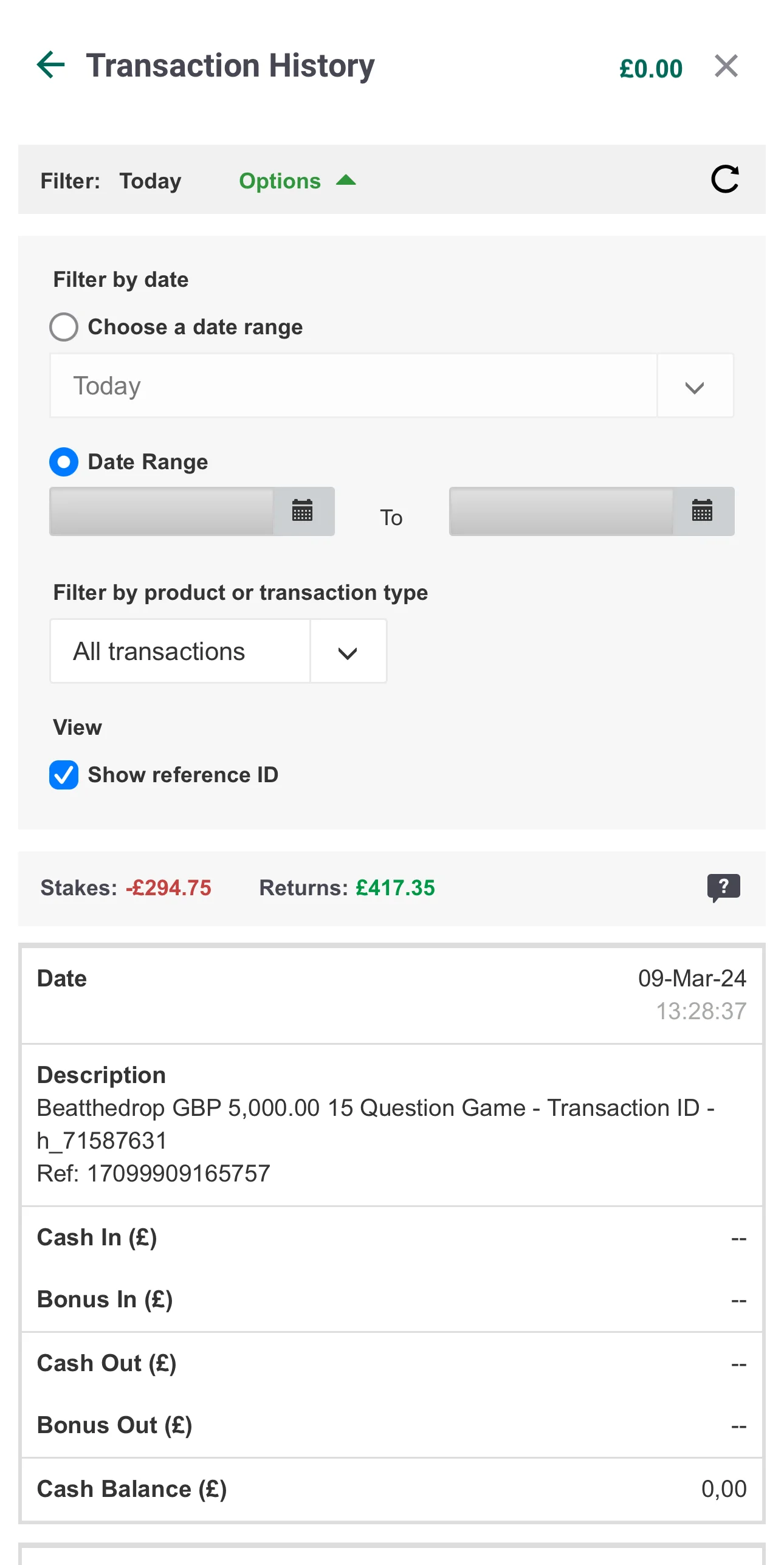The width and height of the screenshot is (784, 1565).
Task: Click the Options filter link
Action: (x=280, y=181)
